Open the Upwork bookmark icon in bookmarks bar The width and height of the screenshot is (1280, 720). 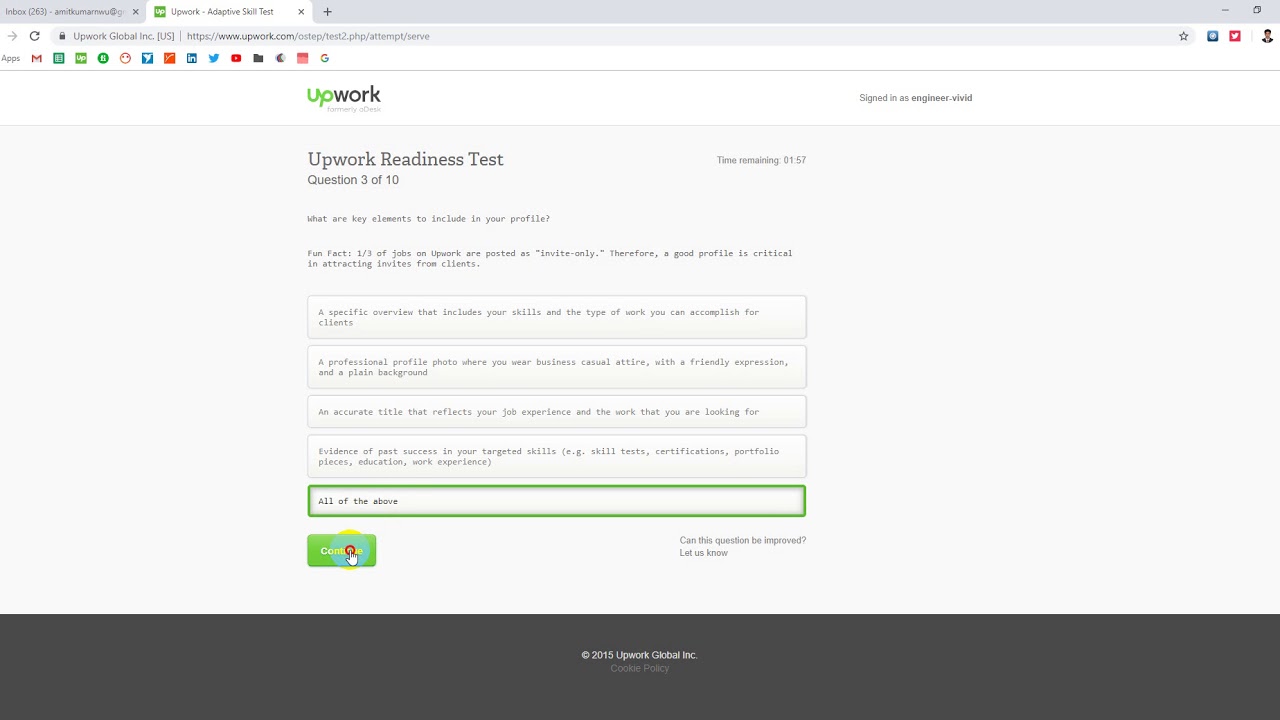(81, 58)
